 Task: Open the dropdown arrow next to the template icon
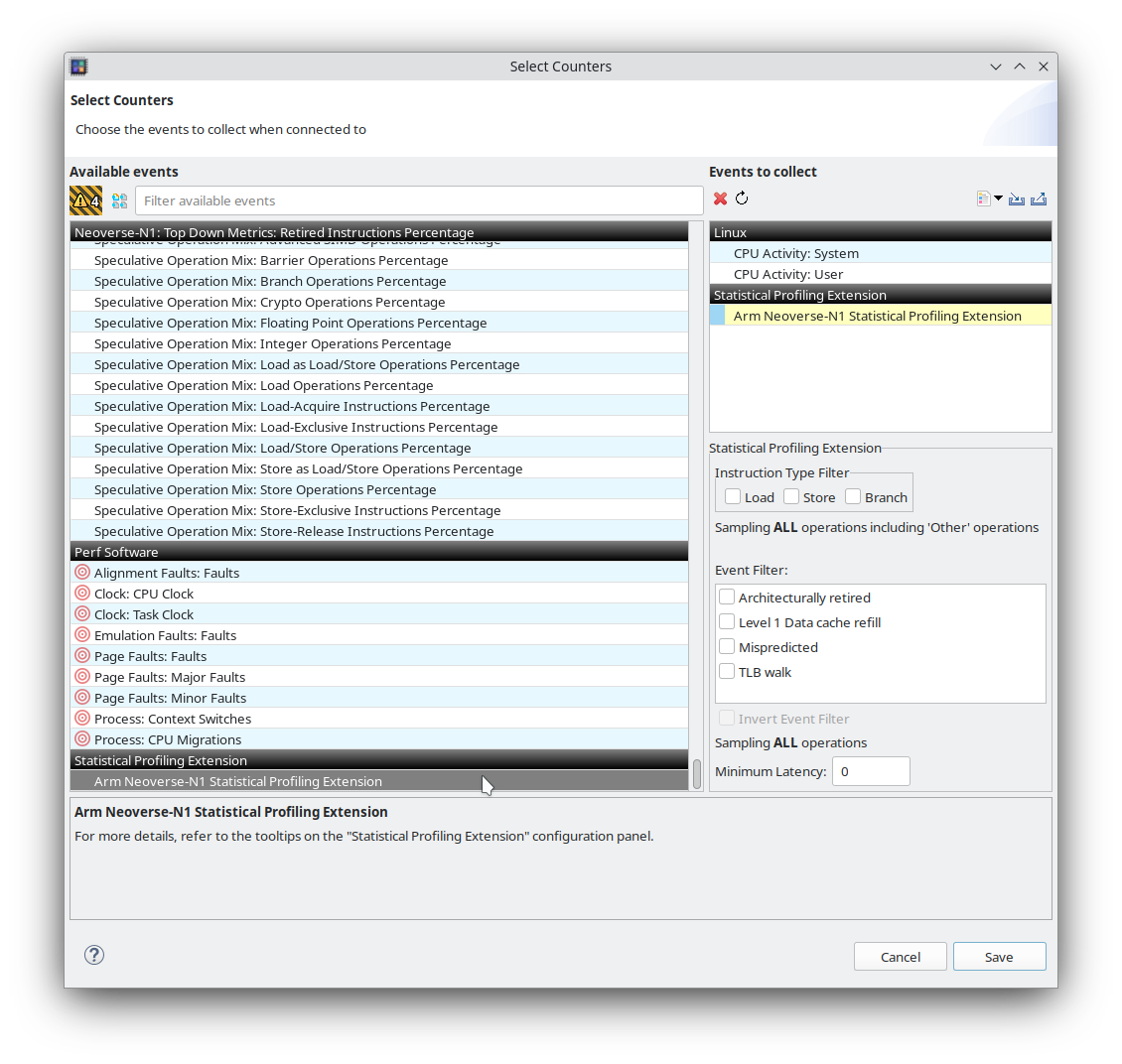pyautogui.click(x=998, y=198)
